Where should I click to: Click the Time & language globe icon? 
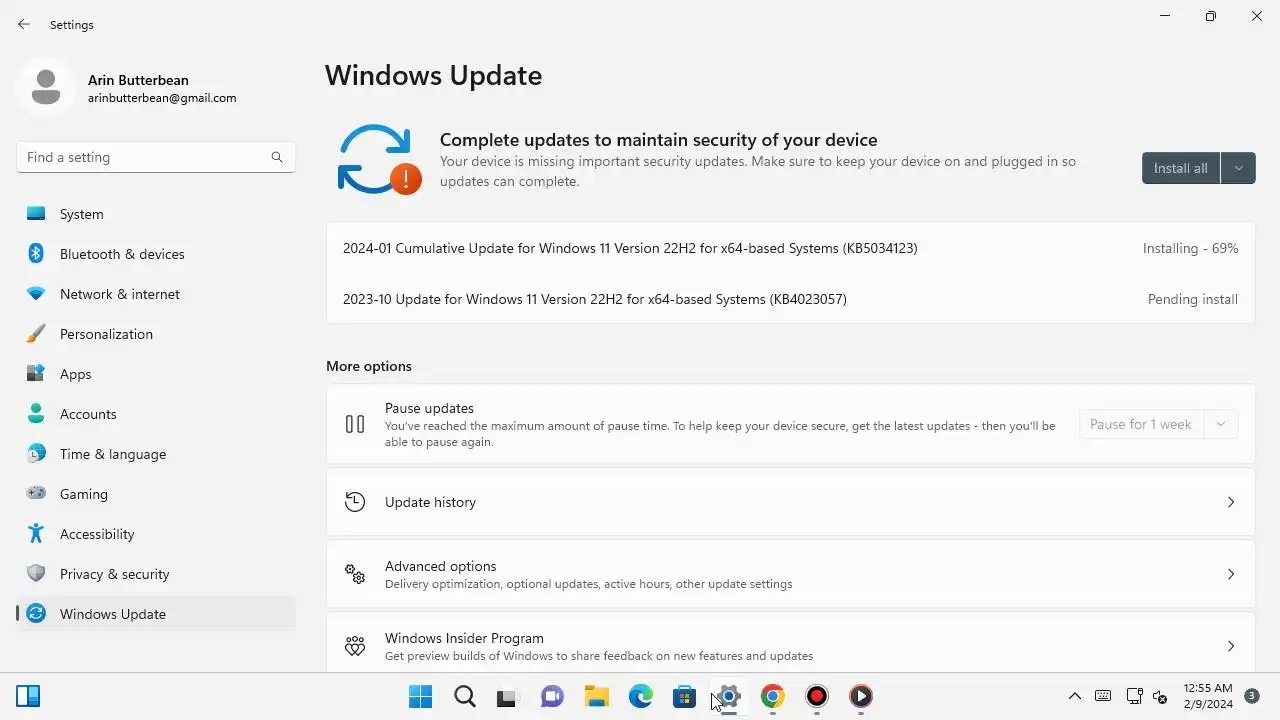pyautogui.click(x=36, y=454)
